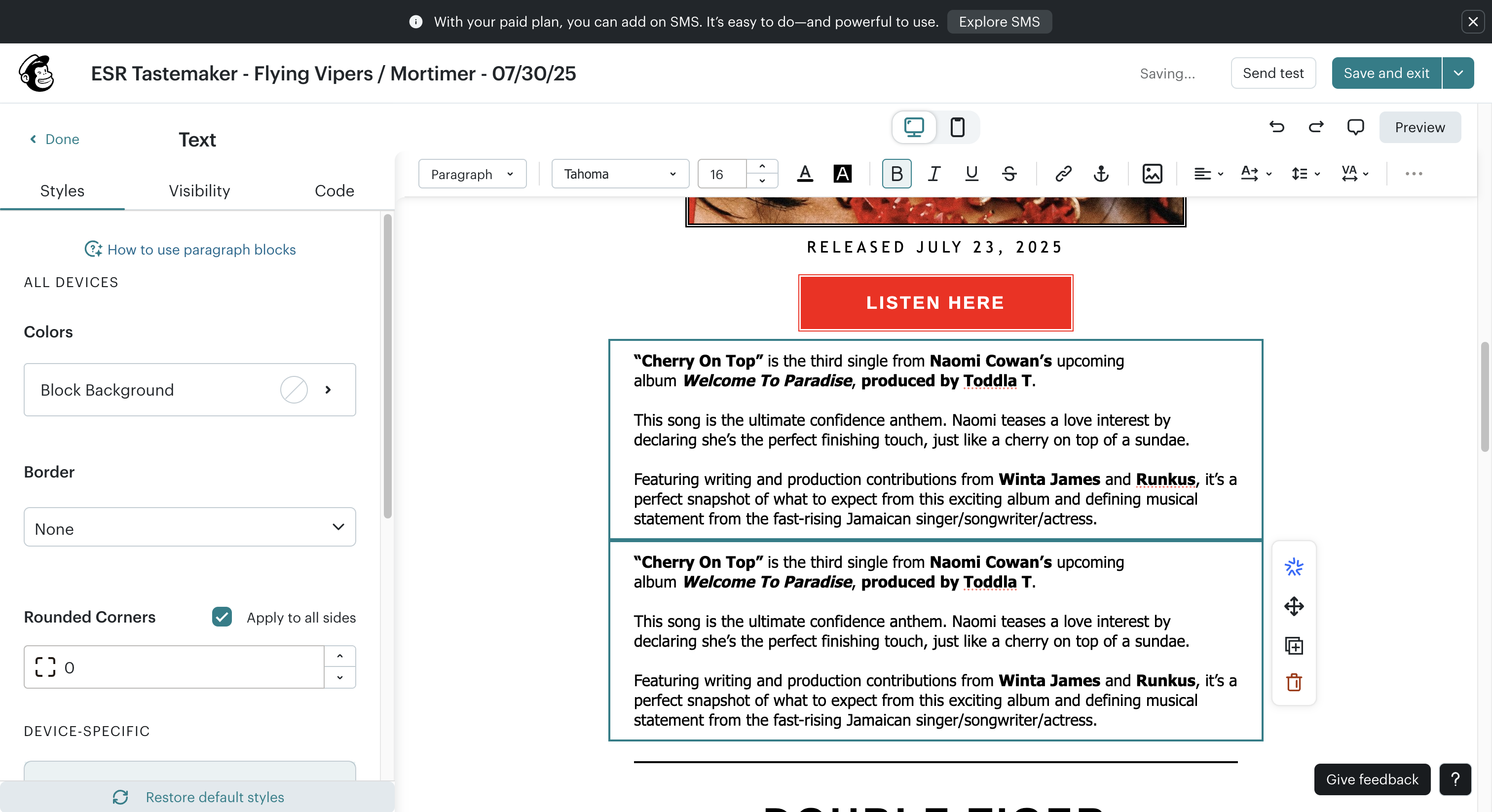This screenshot has height=812, width=1492.
Task: Switch to the Visibility tab
Action: coord(199,190)
